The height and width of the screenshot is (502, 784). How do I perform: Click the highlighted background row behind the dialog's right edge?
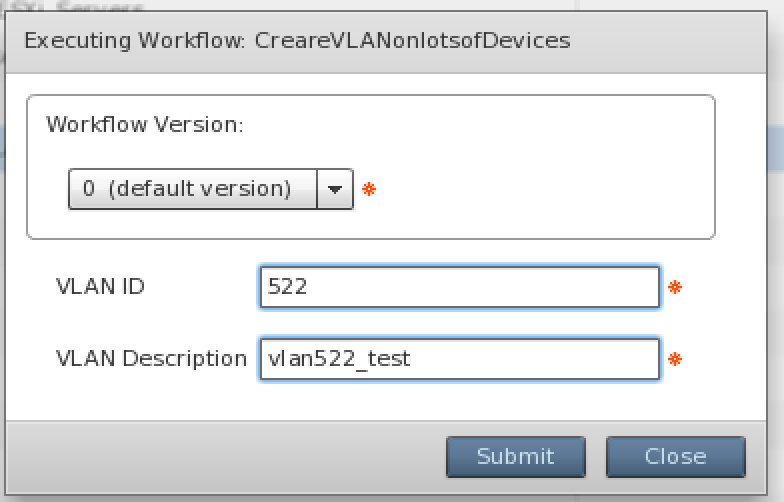pos(776,150)
